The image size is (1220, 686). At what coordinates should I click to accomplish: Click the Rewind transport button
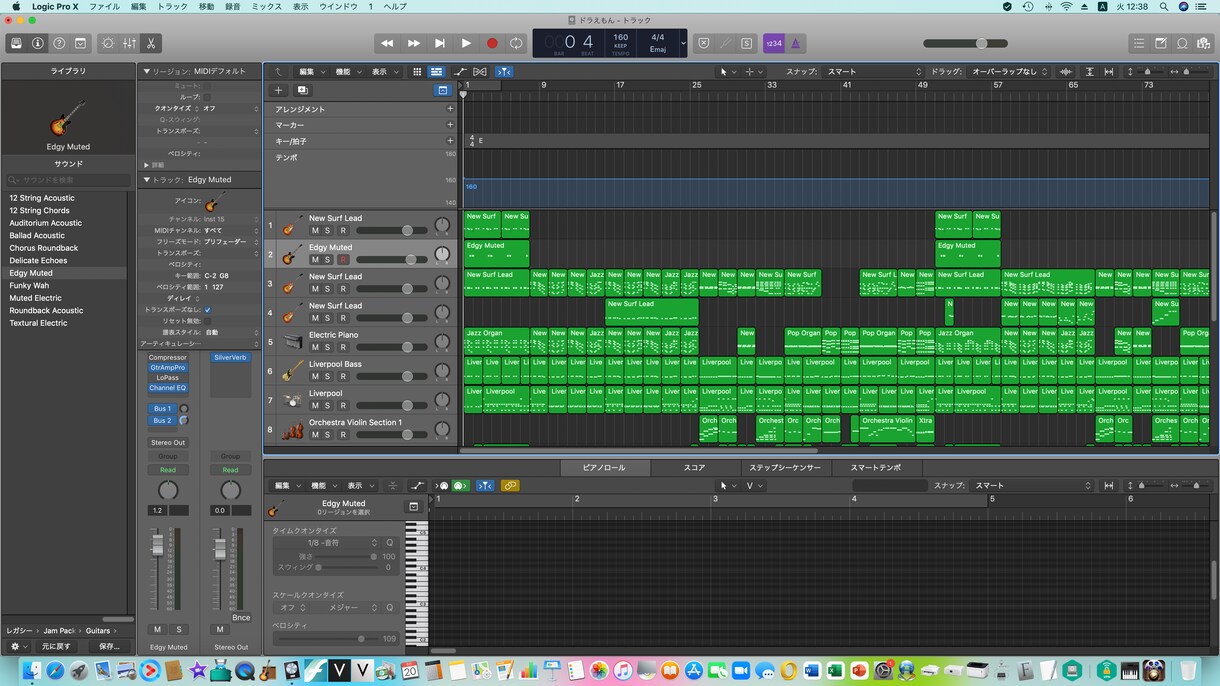pos(387,43)
